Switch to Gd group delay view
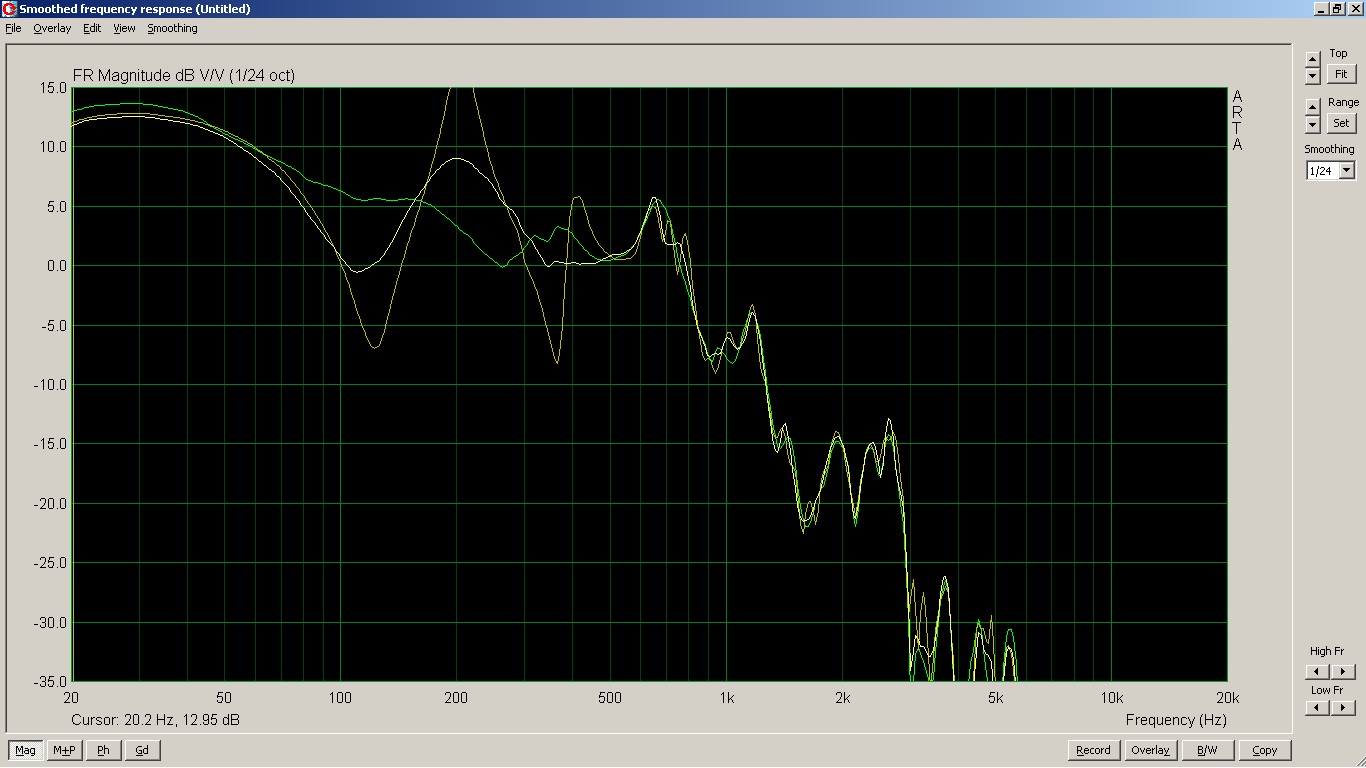 point(142,750)
